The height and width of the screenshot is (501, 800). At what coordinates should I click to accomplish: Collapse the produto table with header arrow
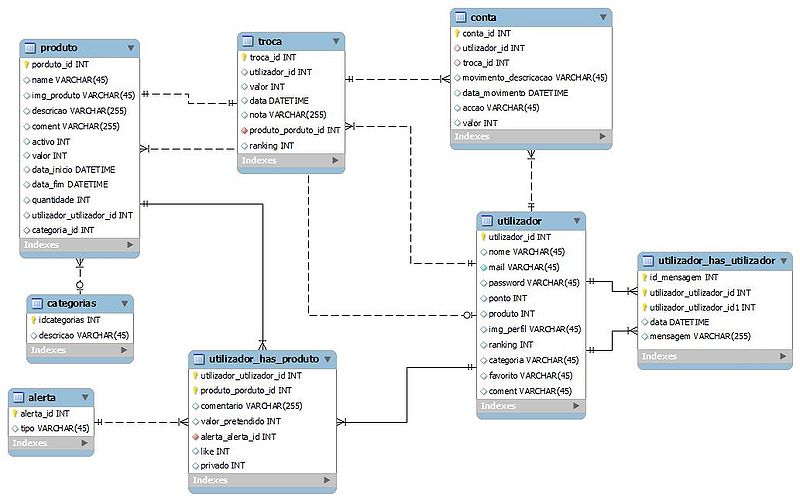pos(129,47)
